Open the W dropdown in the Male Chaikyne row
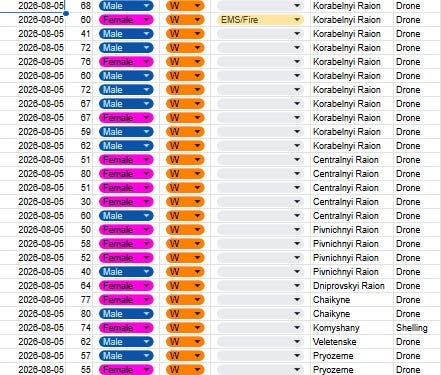The height and width of the screenshot is (375, 441). pos(185,314)
